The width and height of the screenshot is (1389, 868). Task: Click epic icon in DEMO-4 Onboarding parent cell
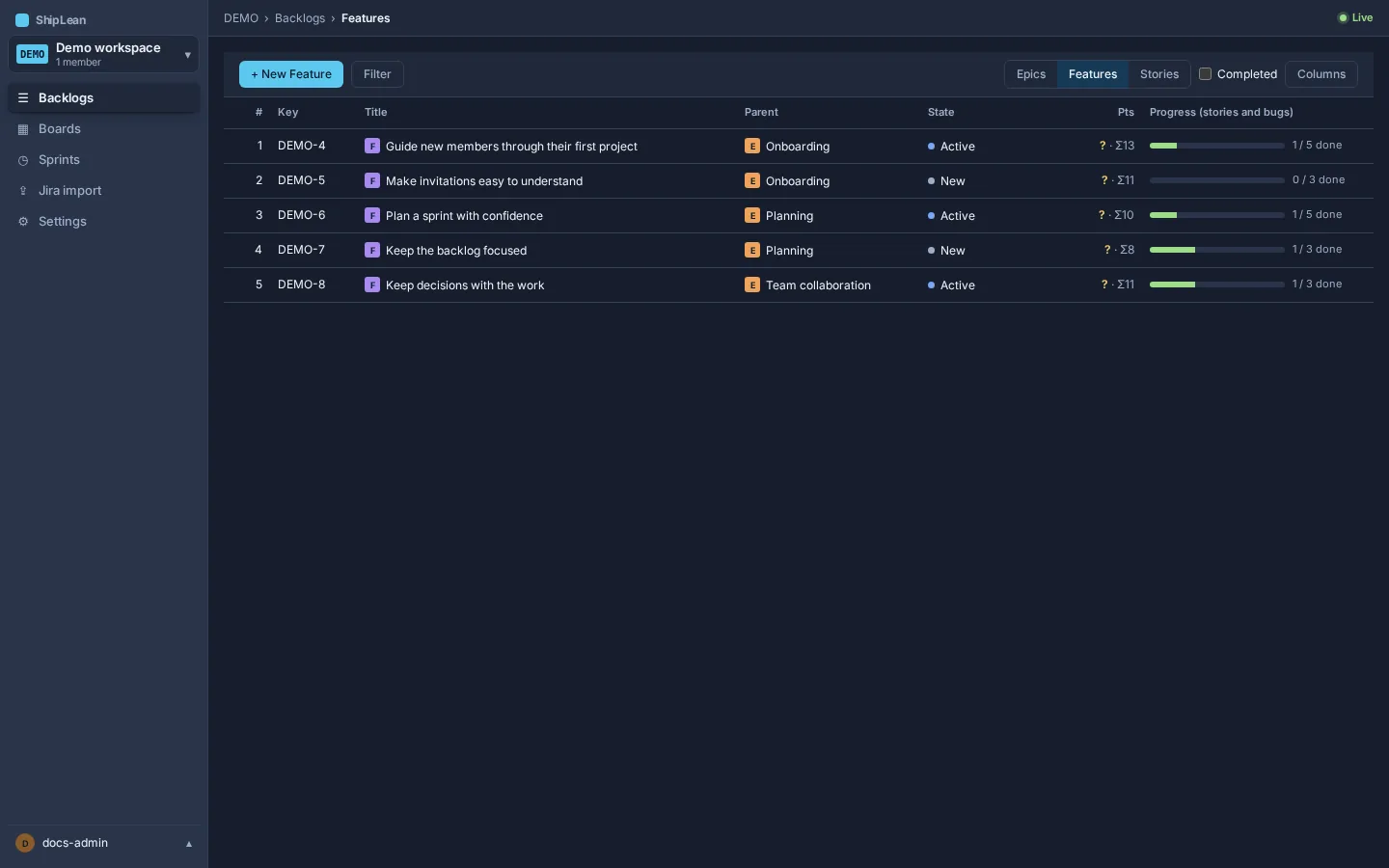tap(752, 146)
